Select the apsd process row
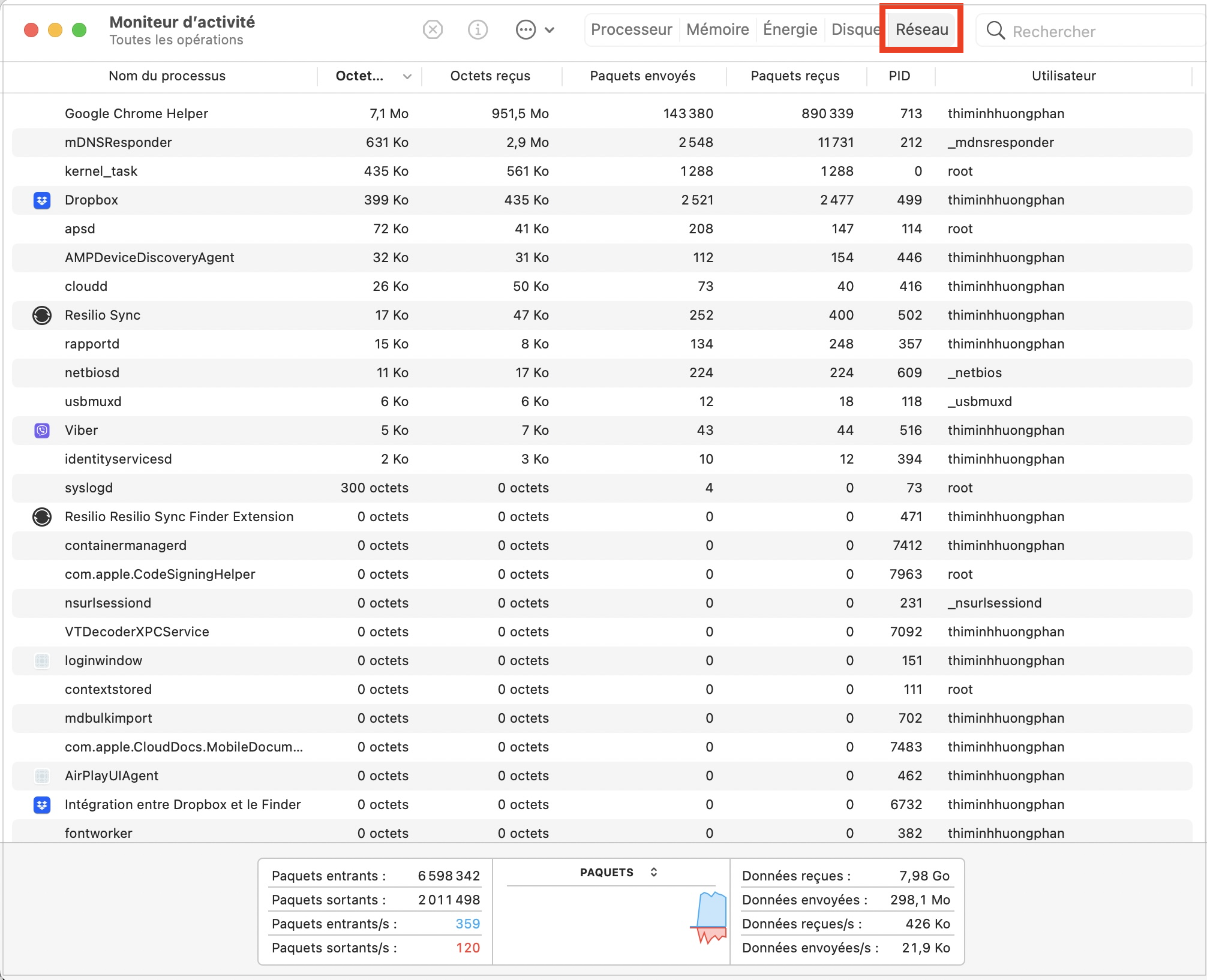This screenshot has height=980, width=1207. (602, 229)
